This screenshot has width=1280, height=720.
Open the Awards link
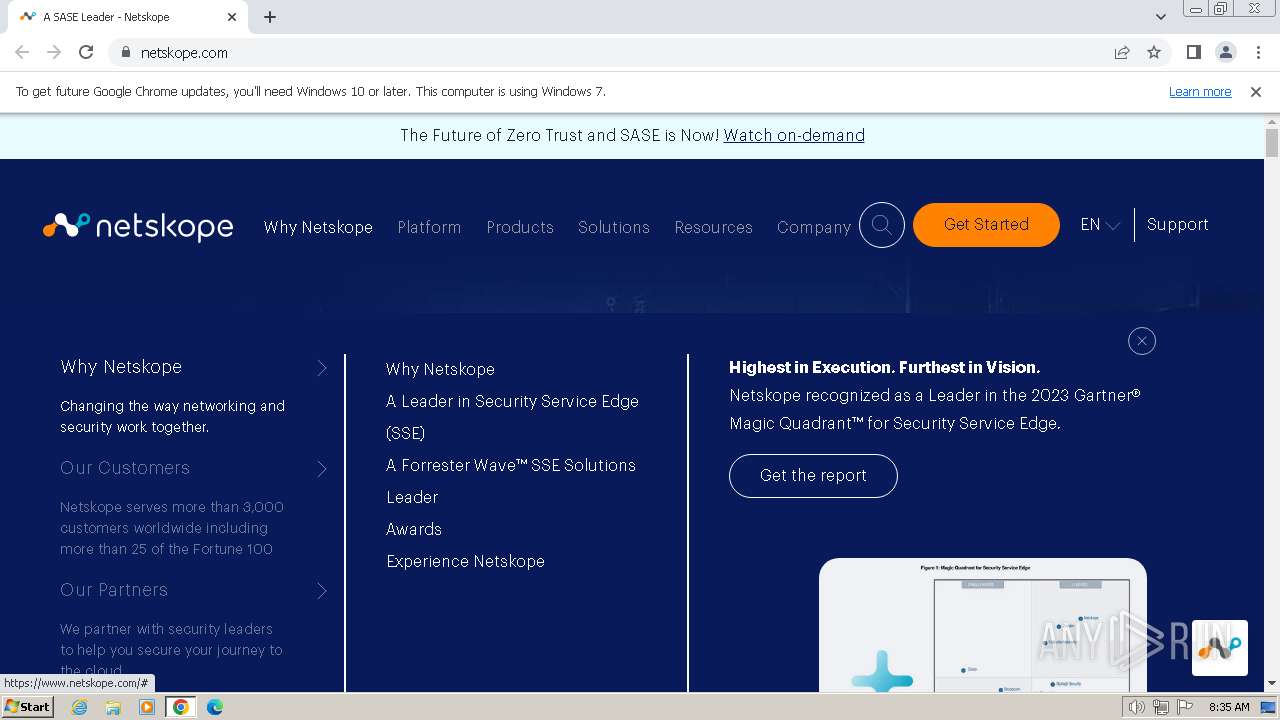pos(414,529)
